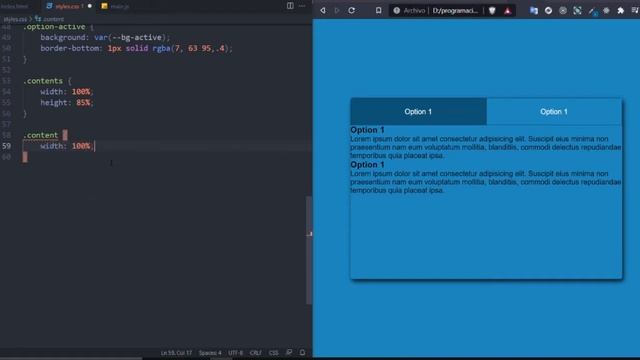This screenshot has width=640, height=360.
Task: Click the editor vertical scrollbar thumb
Action: (x=309, y=250)
